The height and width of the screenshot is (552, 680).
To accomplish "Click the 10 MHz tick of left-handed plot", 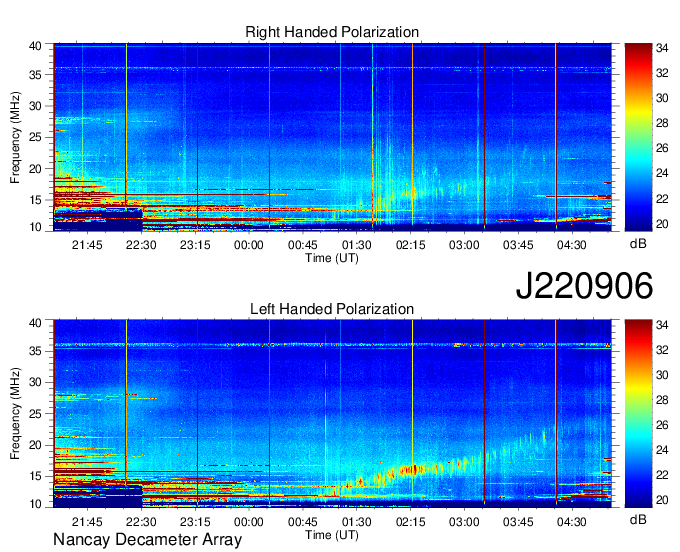I will pyautogui.click(x=36, y=503).
